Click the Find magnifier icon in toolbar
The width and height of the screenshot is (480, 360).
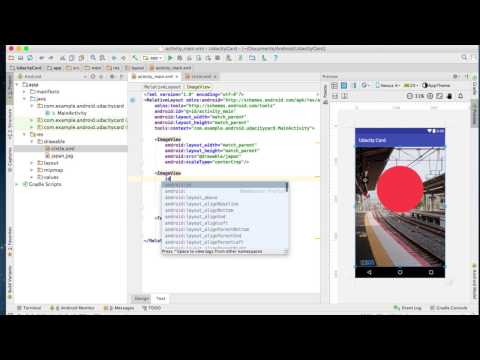(93, 58)
